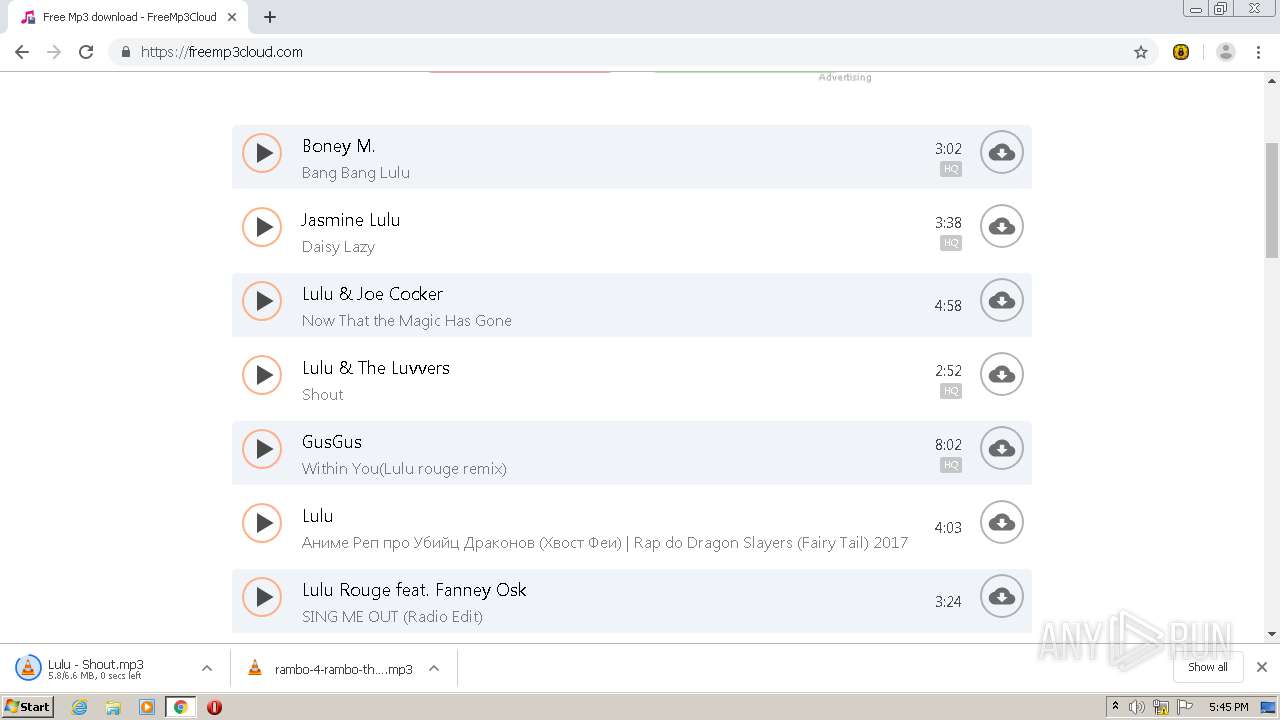This screenshot has width=1280, height=720.
Task: Open Chrome three-dot menu
Action: click(x=1258, y=52)
